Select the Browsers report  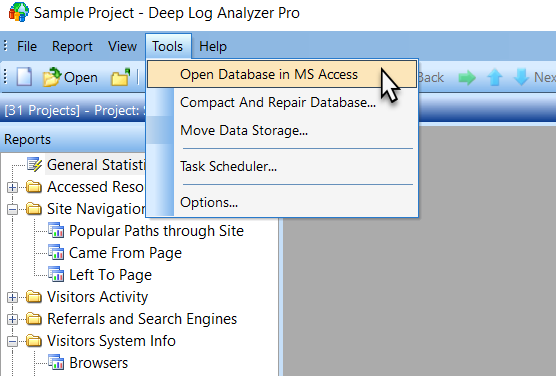pyautogui.click(x=99, y=363)
